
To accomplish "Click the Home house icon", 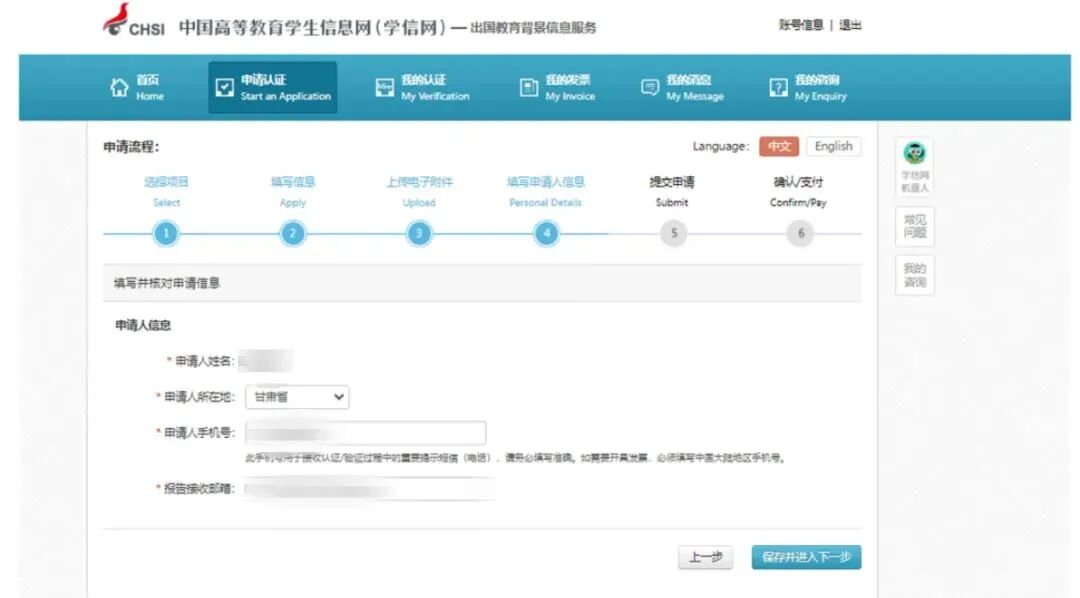I will pos(119,87).
